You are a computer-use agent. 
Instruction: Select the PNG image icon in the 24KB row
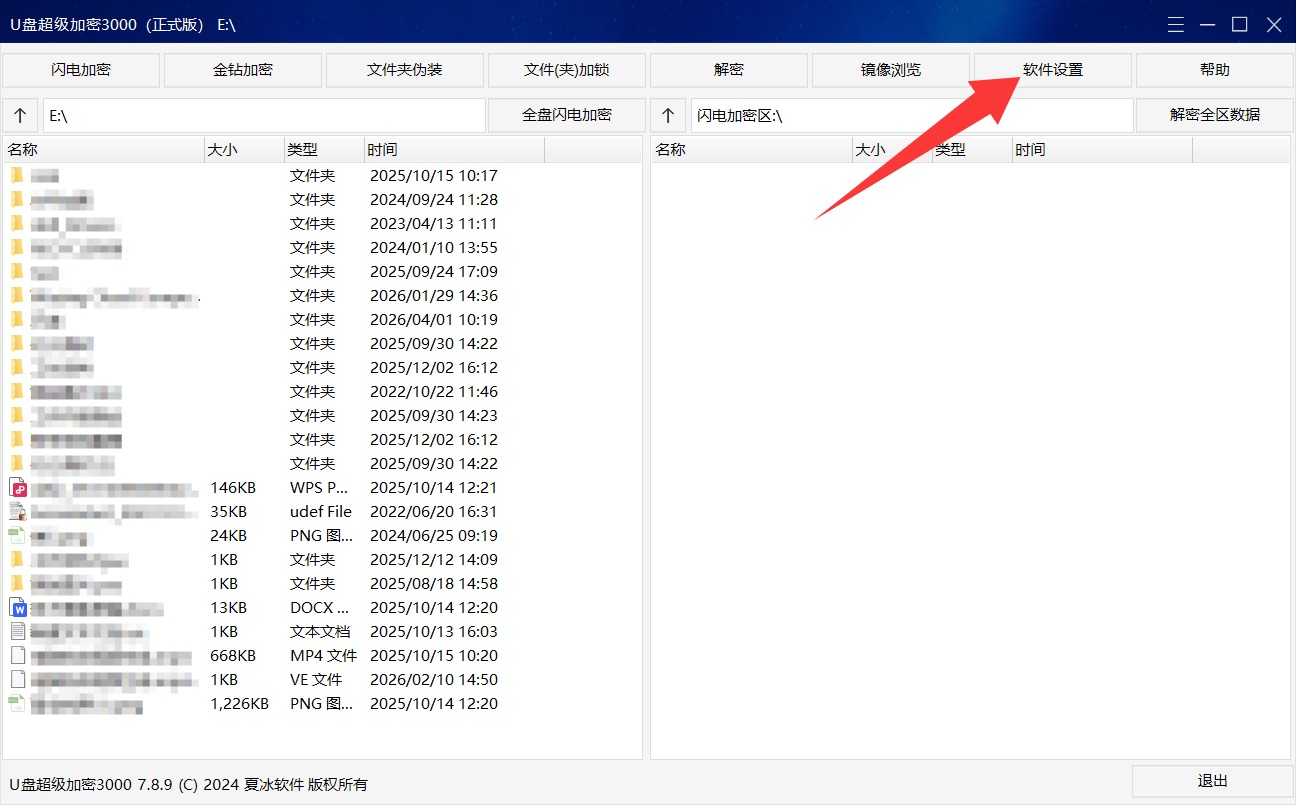tap(17, 535)
